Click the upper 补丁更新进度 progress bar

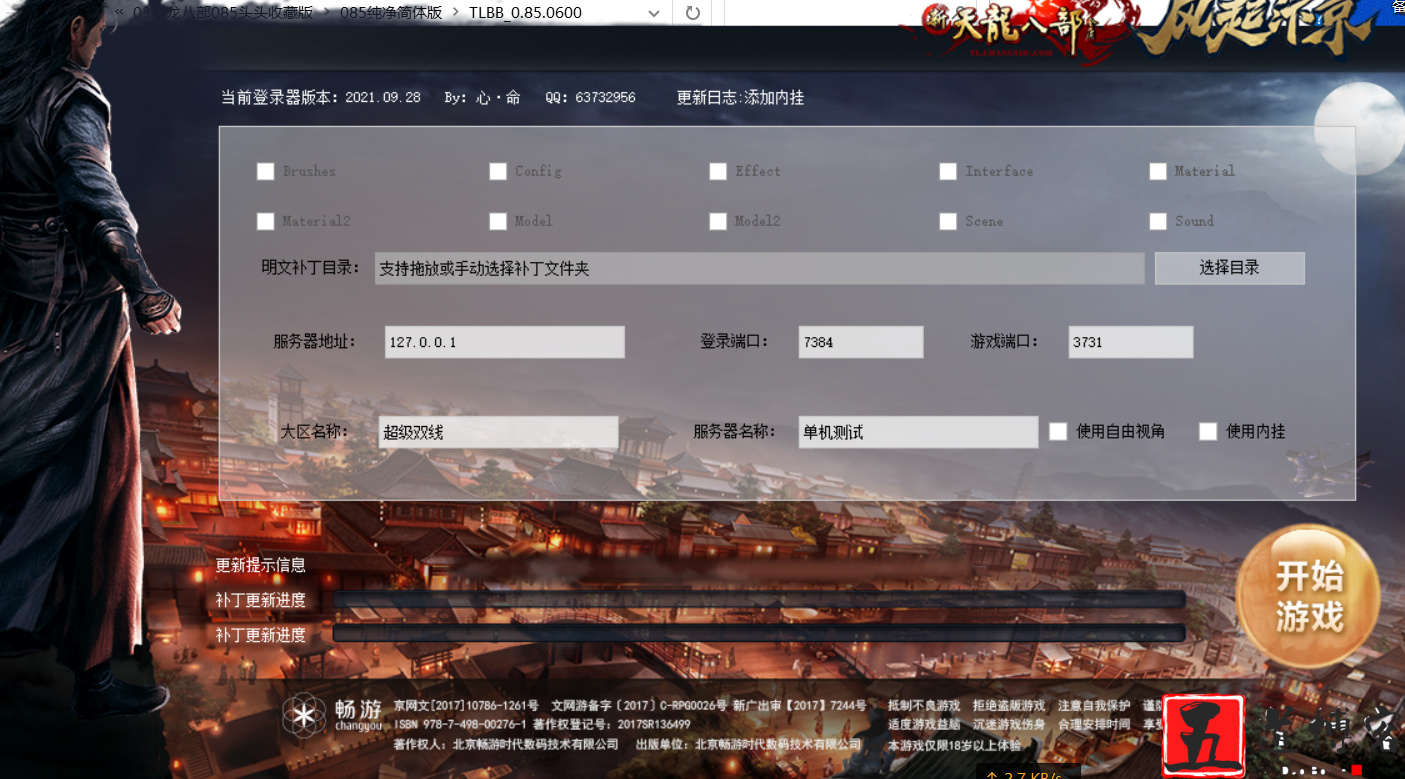tap(759, 600)
